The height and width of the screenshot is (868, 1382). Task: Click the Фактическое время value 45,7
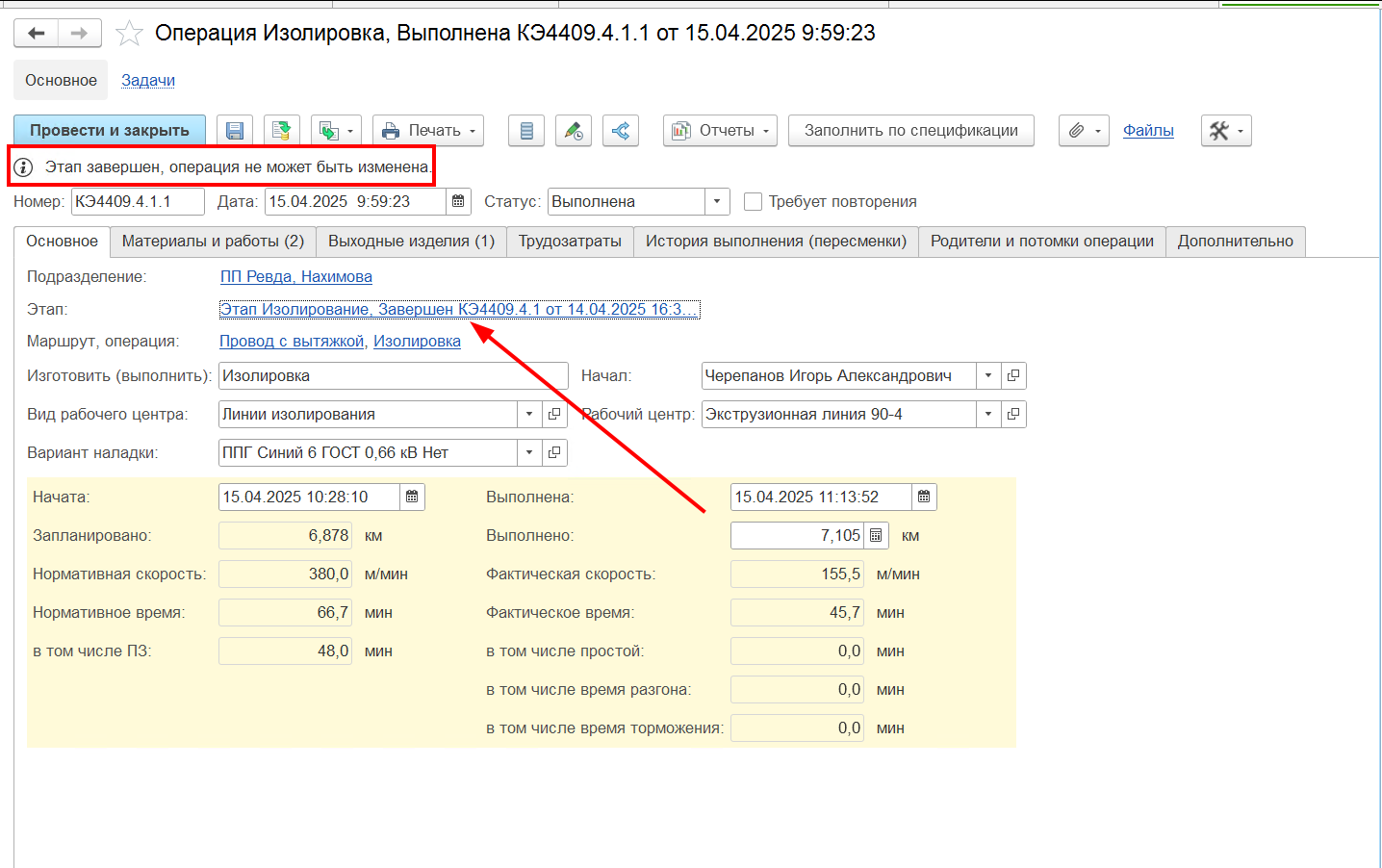point(797,612)
